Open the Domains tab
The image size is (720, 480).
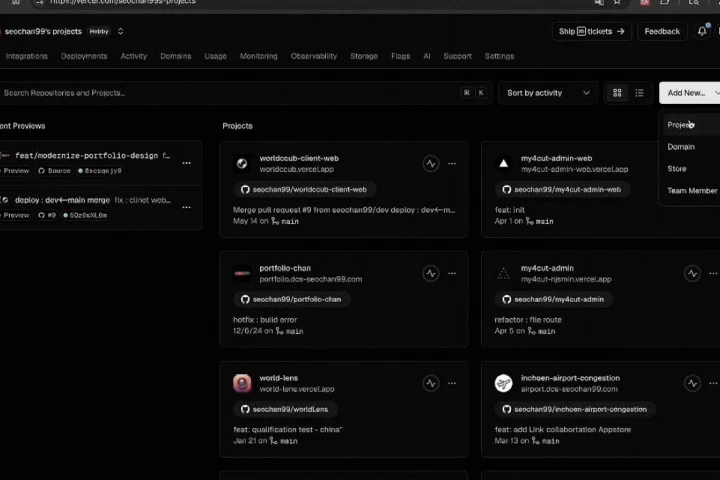tap(175, 56)
